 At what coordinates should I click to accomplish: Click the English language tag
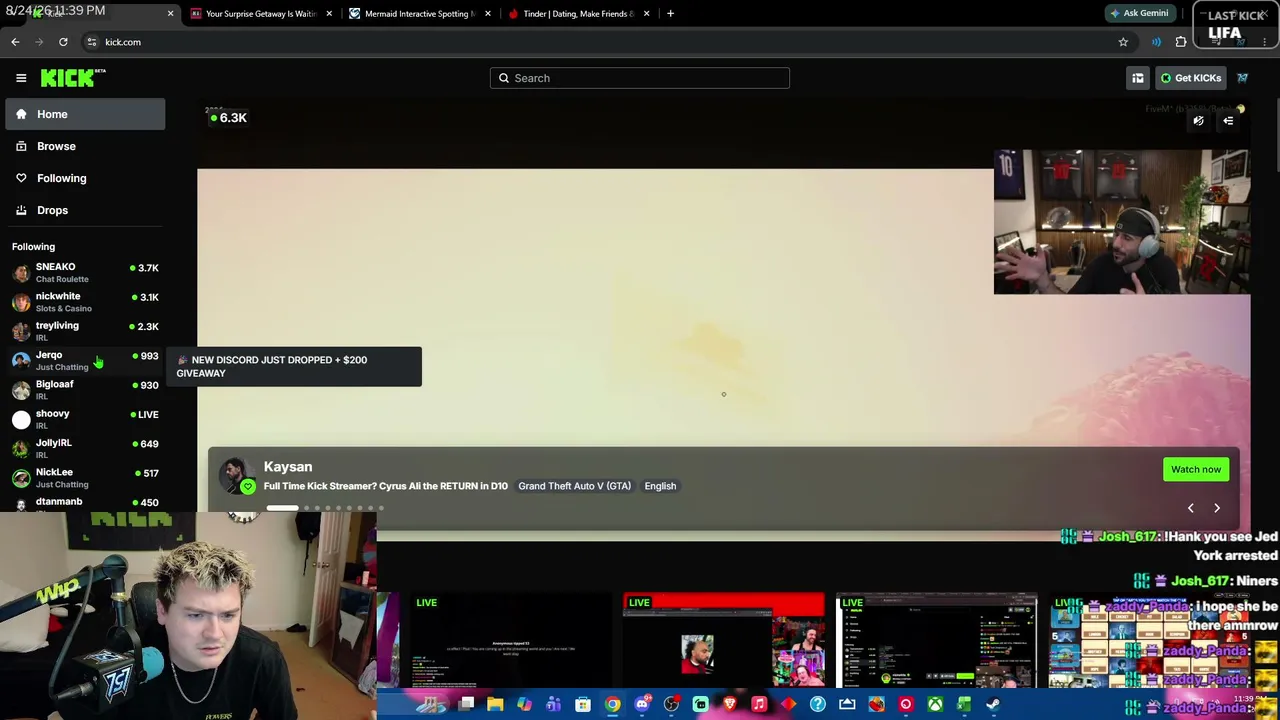coord(660,486)
